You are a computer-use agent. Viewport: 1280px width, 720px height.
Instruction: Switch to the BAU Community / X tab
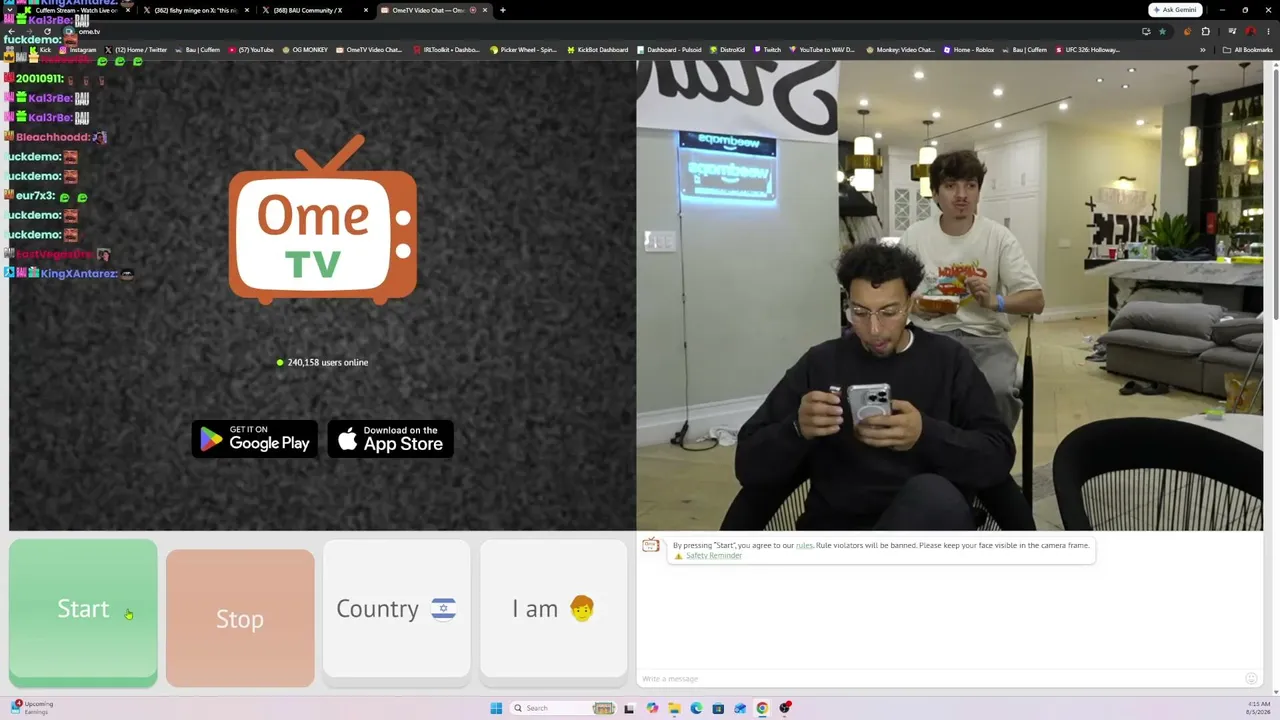tap(314, 10)
